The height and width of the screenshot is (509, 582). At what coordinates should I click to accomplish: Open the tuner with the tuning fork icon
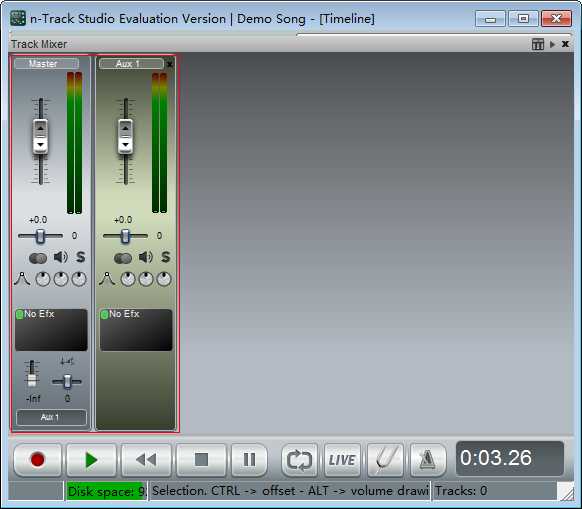click(x=385, y=460)
